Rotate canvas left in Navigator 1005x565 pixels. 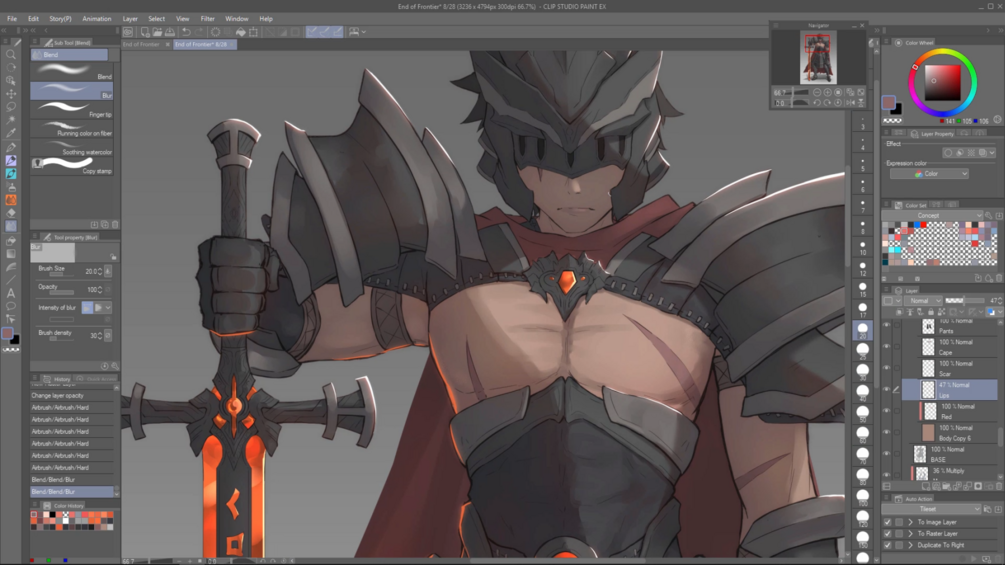[x=817, y=102]
